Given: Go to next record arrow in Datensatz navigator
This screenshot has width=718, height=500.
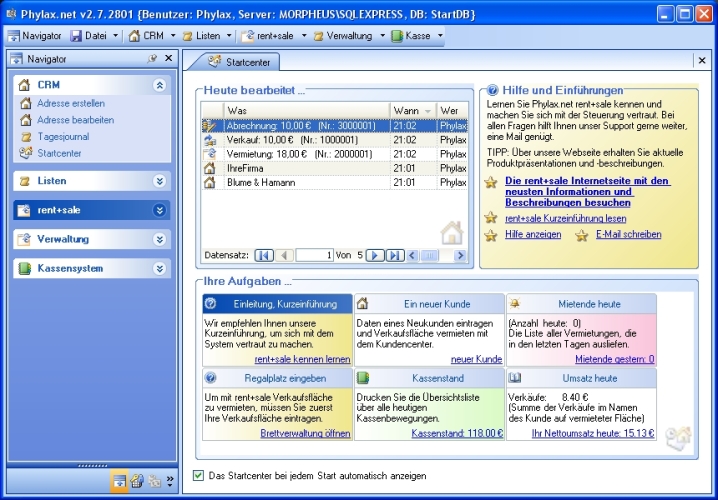Looking at the screenshot, I should point(375,256).
